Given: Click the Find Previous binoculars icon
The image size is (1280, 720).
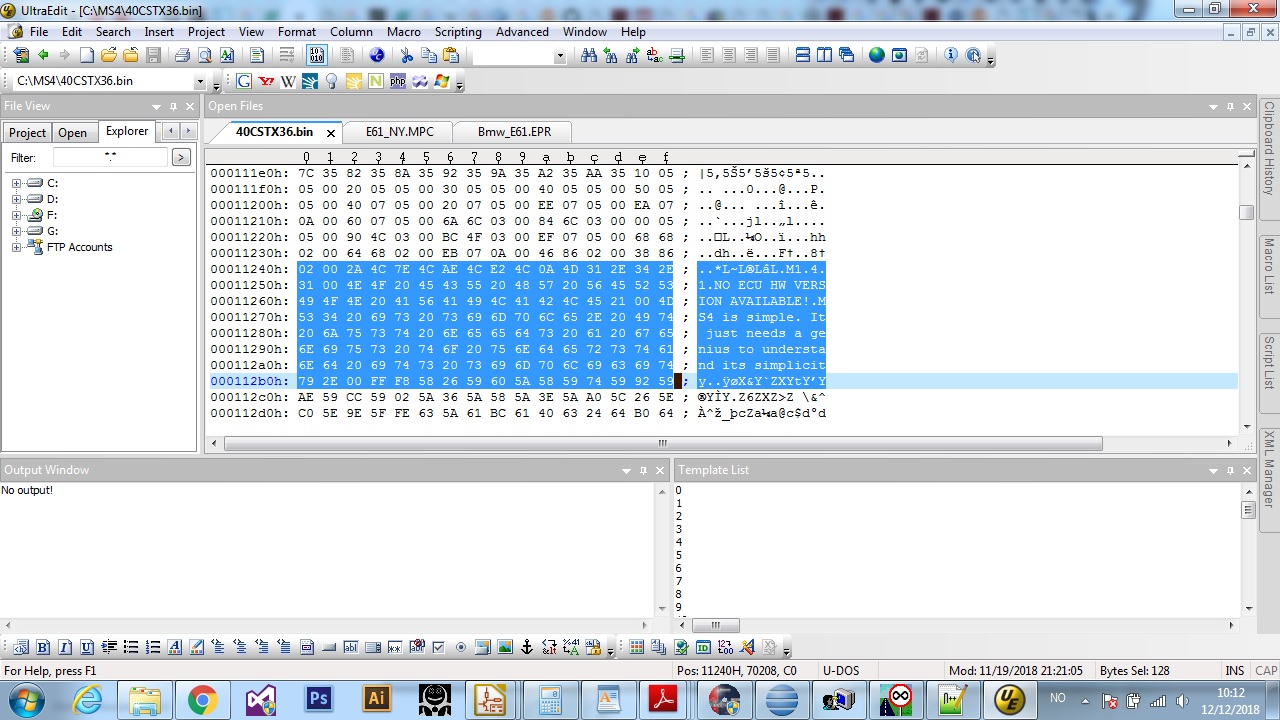Looking at the screenshot, I should [610, 55].
